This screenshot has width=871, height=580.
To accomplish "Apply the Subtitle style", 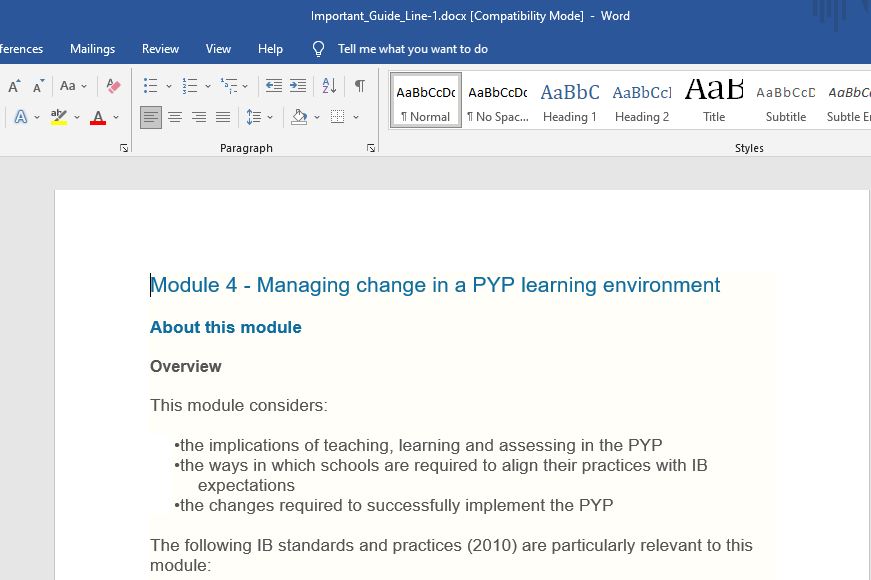I will coord(785,101).
